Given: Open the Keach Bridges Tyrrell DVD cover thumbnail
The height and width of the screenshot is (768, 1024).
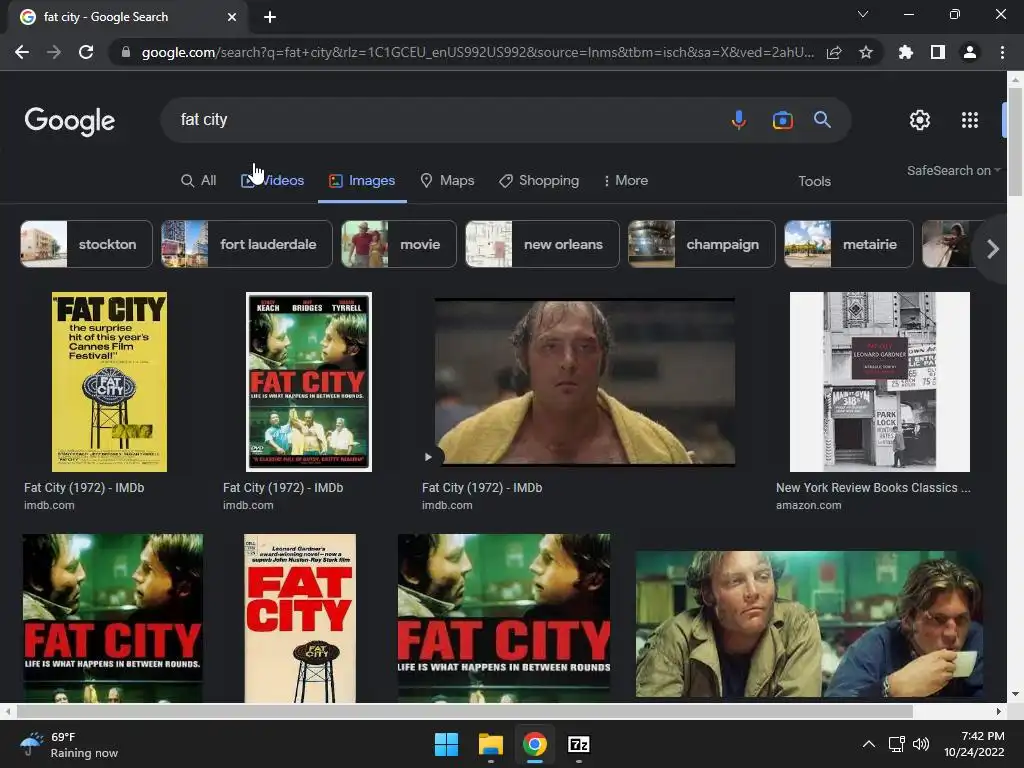Looking at the screenshot, I should pos(309,382).
